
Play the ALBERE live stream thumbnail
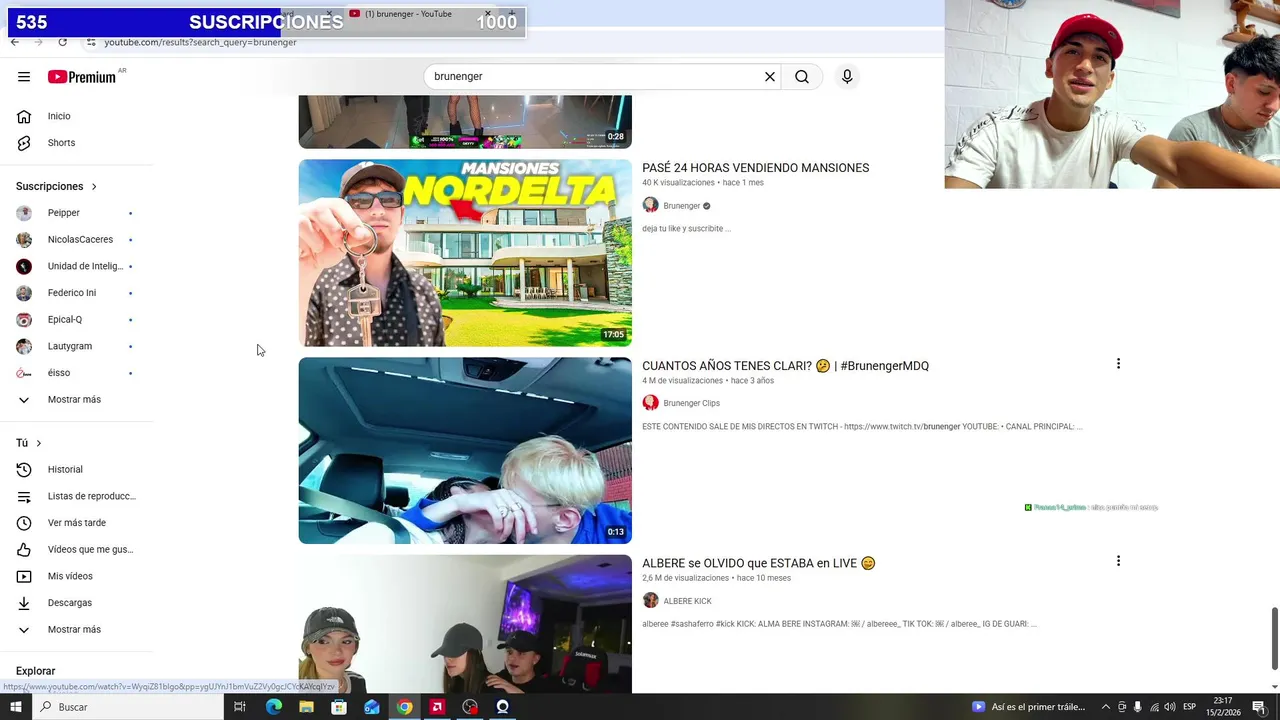click(465, 624)
